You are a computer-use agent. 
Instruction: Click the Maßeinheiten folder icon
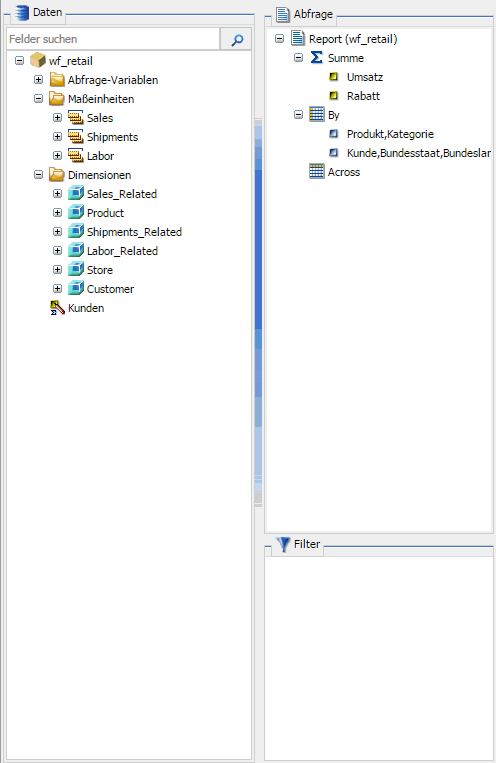pyautogui.click(x=57, y=98)
